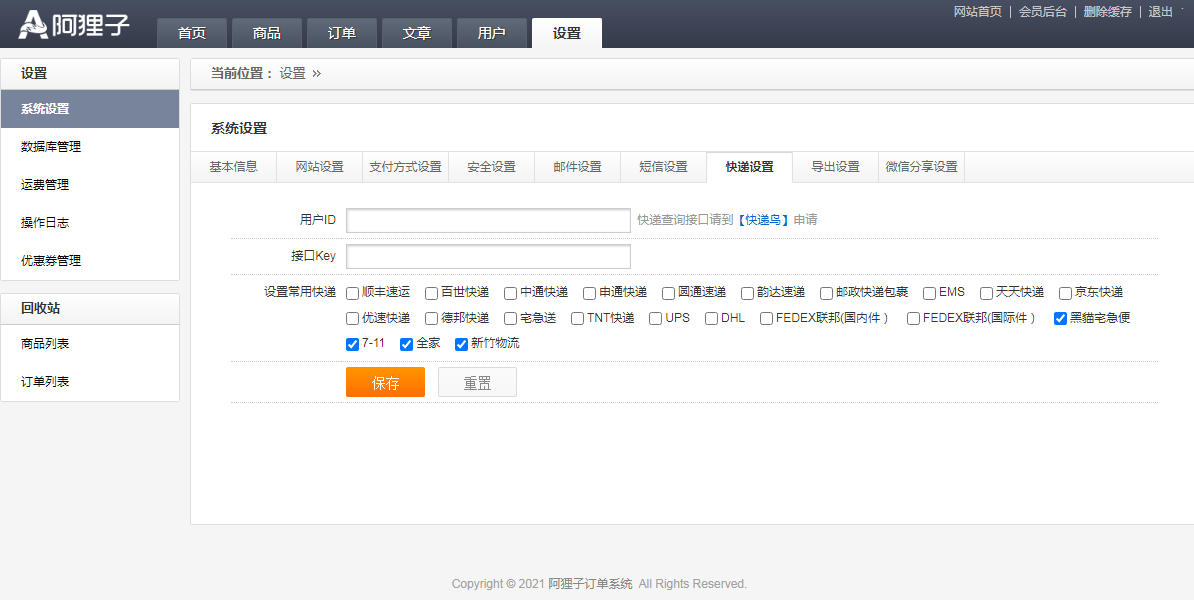Click into the 用户ID input field
The image size is (1194, 600).
[488, 220]
